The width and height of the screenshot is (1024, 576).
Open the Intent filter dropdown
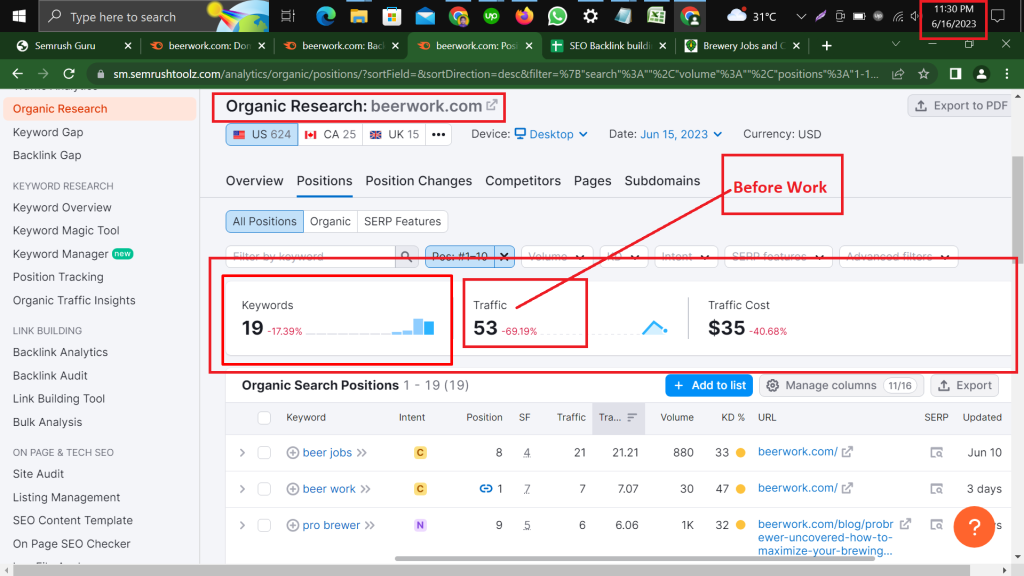pyautogui.click(x=685, y=257)
